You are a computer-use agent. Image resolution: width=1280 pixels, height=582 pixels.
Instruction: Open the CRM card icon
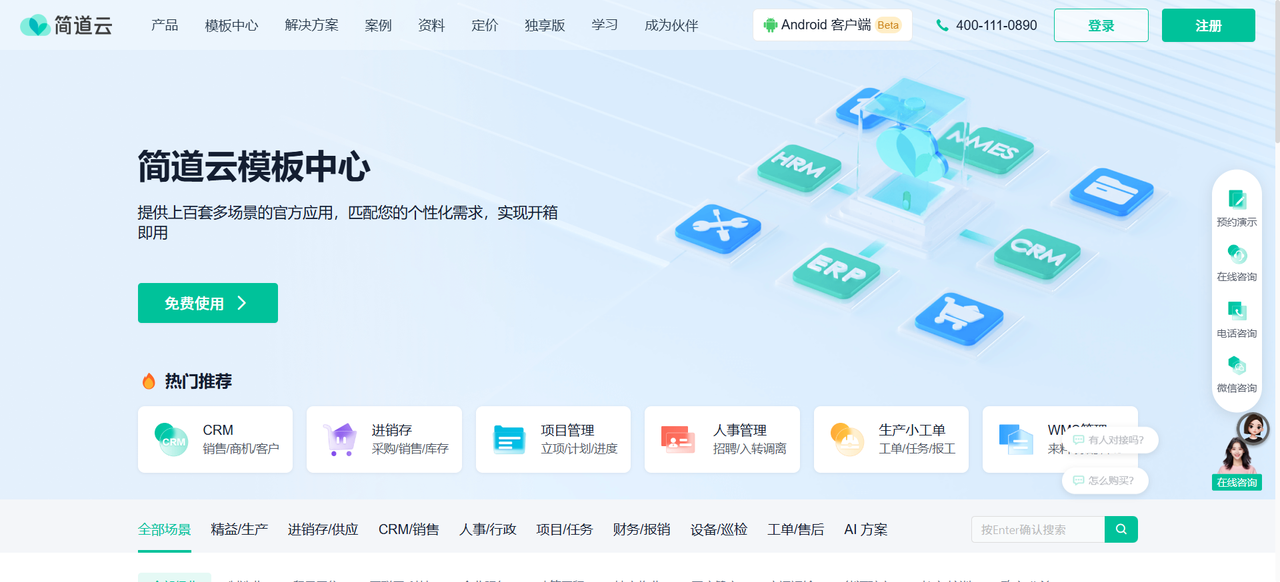[x=171, y=439]
